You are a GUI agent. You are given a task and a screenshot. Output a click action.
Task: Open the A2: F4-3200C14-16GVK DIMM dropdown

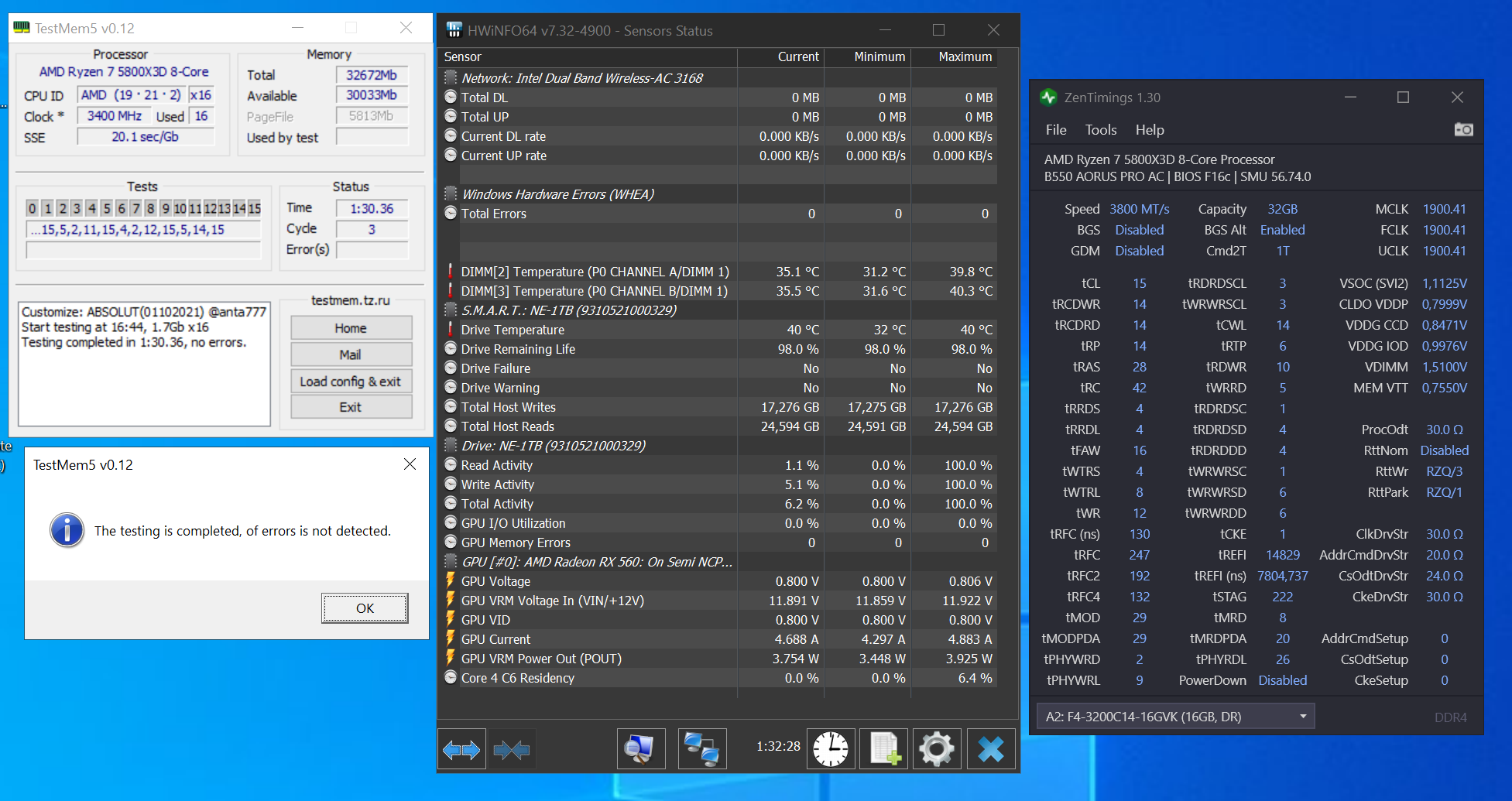tap(1175, 717)
